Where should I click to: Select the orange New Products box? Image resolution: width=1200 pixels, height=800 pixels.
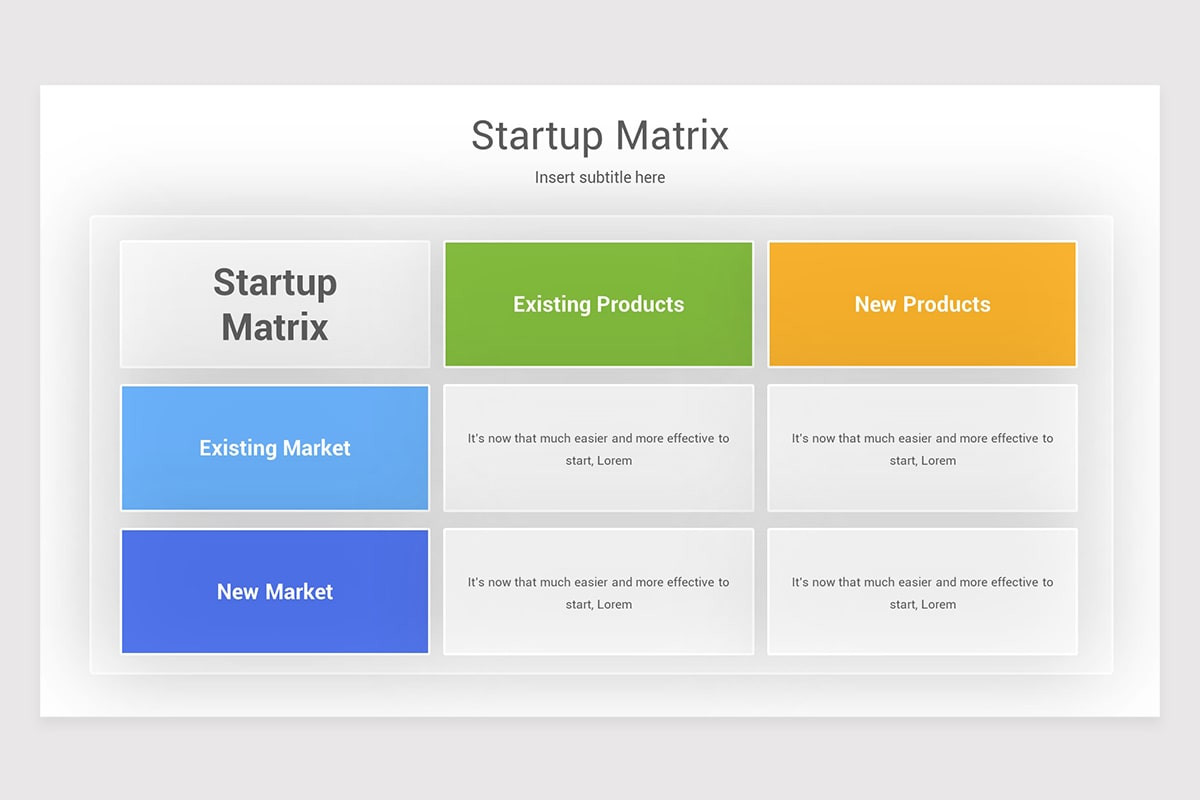pyautogui.click(x=922, y=304)
